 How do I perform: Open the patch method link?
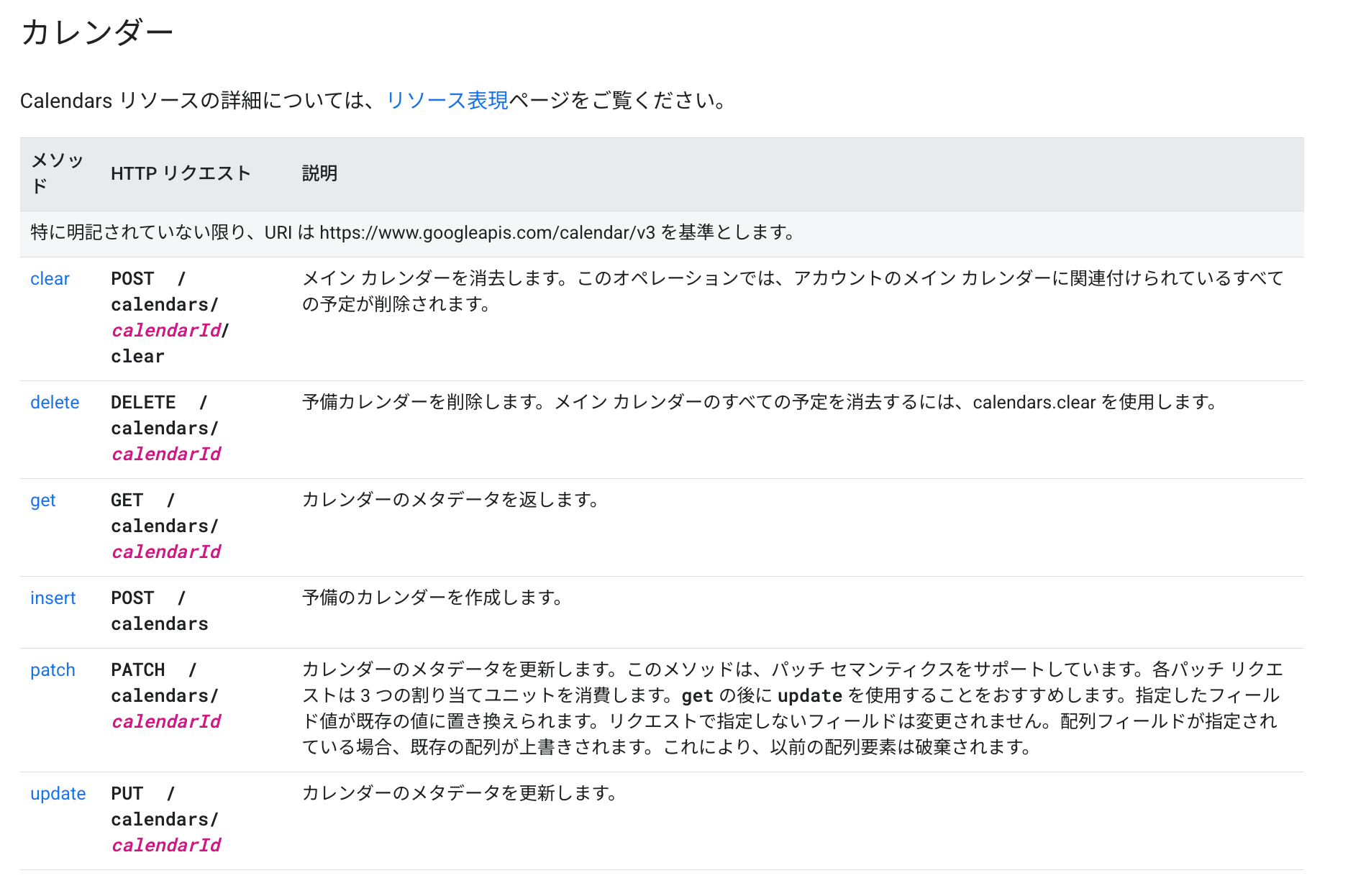click(53, 670)
